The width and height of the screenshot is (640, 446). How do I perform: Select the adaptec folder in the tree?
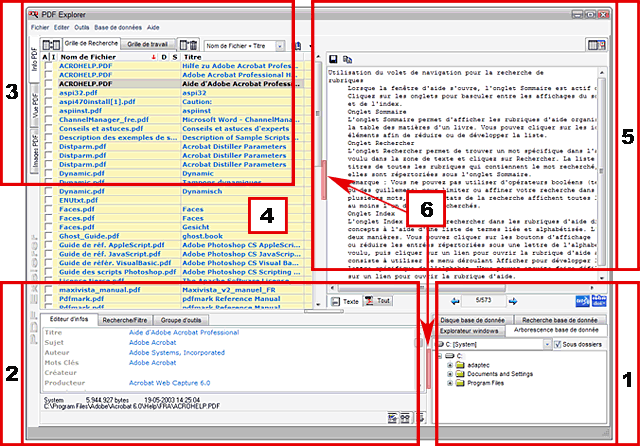[x=478, y=365]
